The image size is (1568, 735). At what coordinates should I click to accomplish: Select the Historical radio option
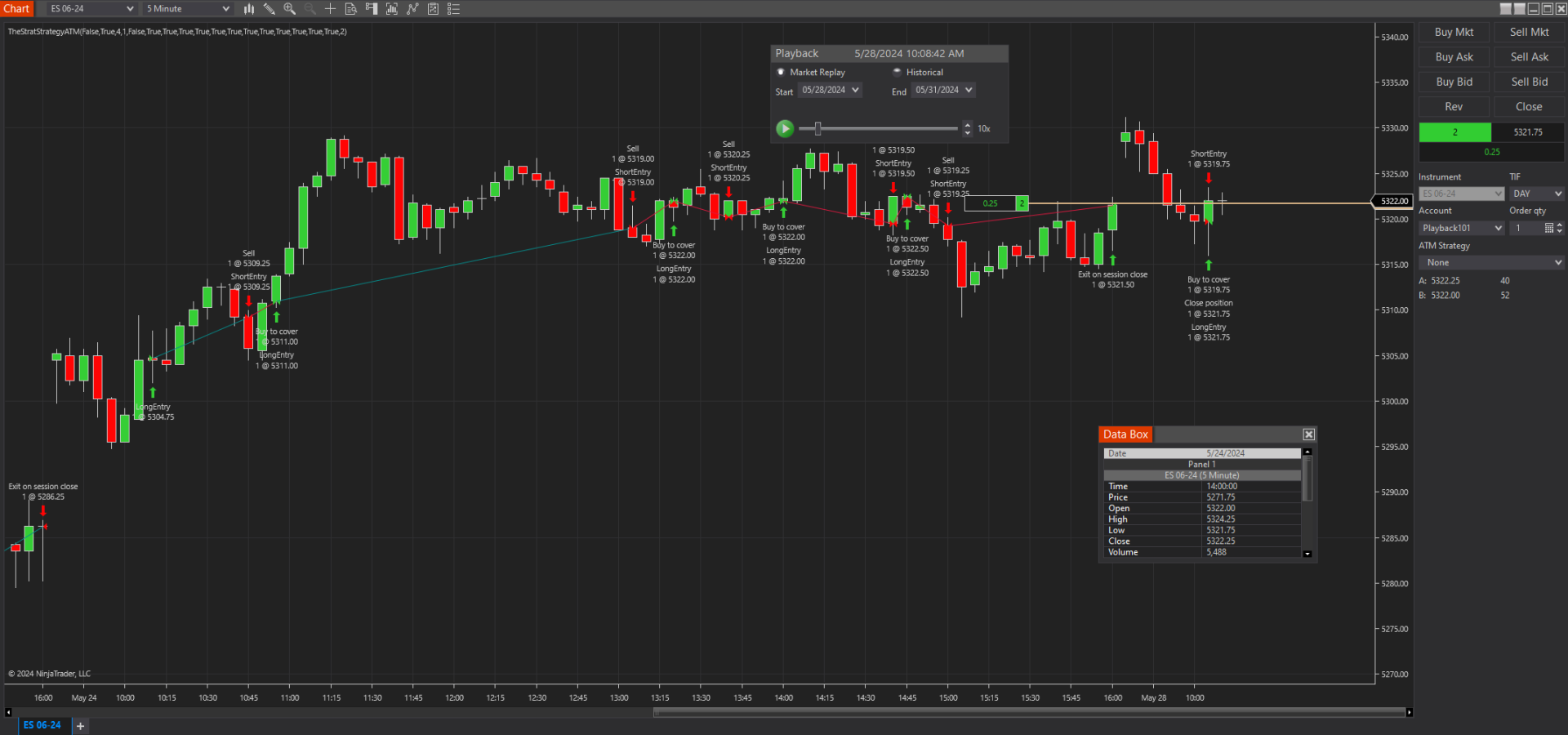[897, 72]
